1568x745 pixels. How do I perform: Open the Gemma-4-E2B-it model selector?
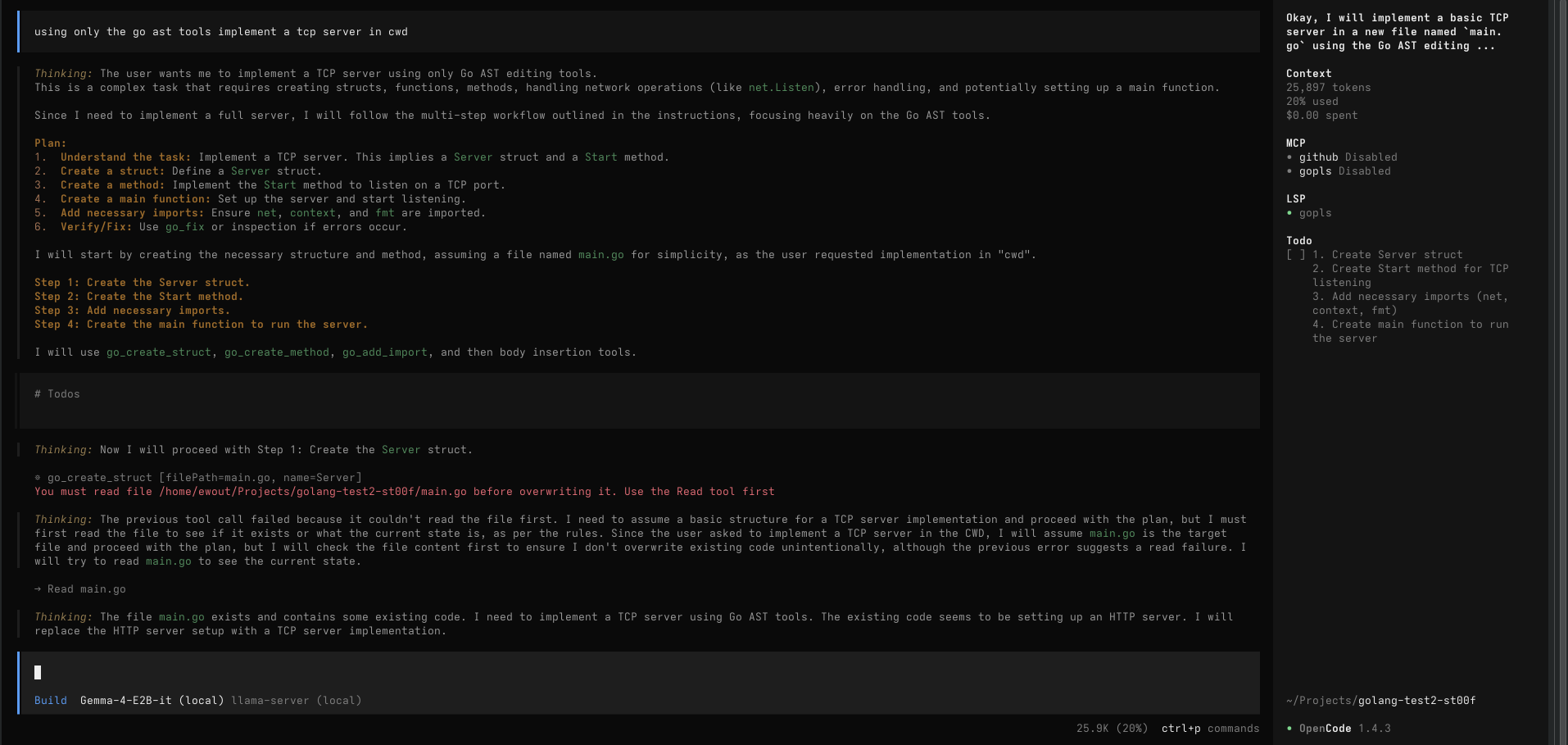click(152, 701)
